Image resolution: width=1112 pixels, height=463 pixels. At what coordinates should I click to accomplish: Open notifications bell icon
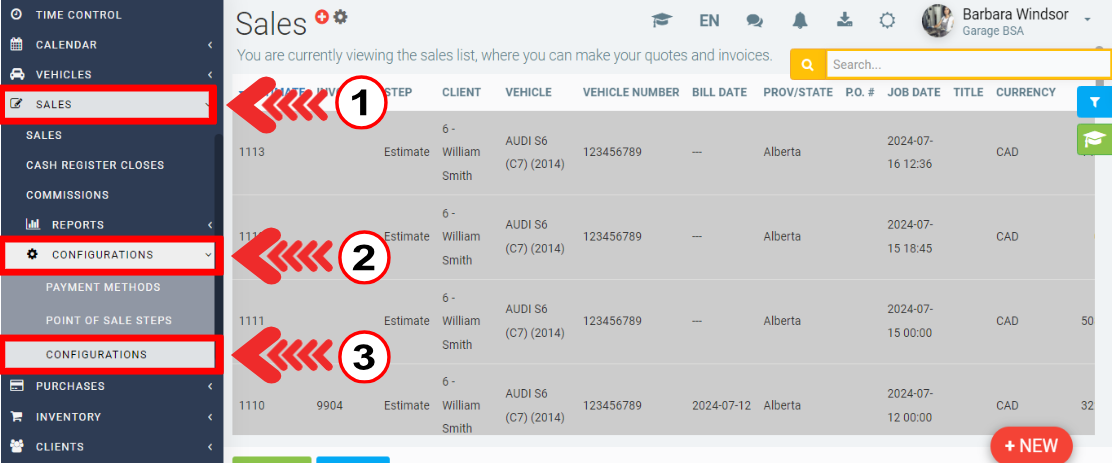point(800,20)
